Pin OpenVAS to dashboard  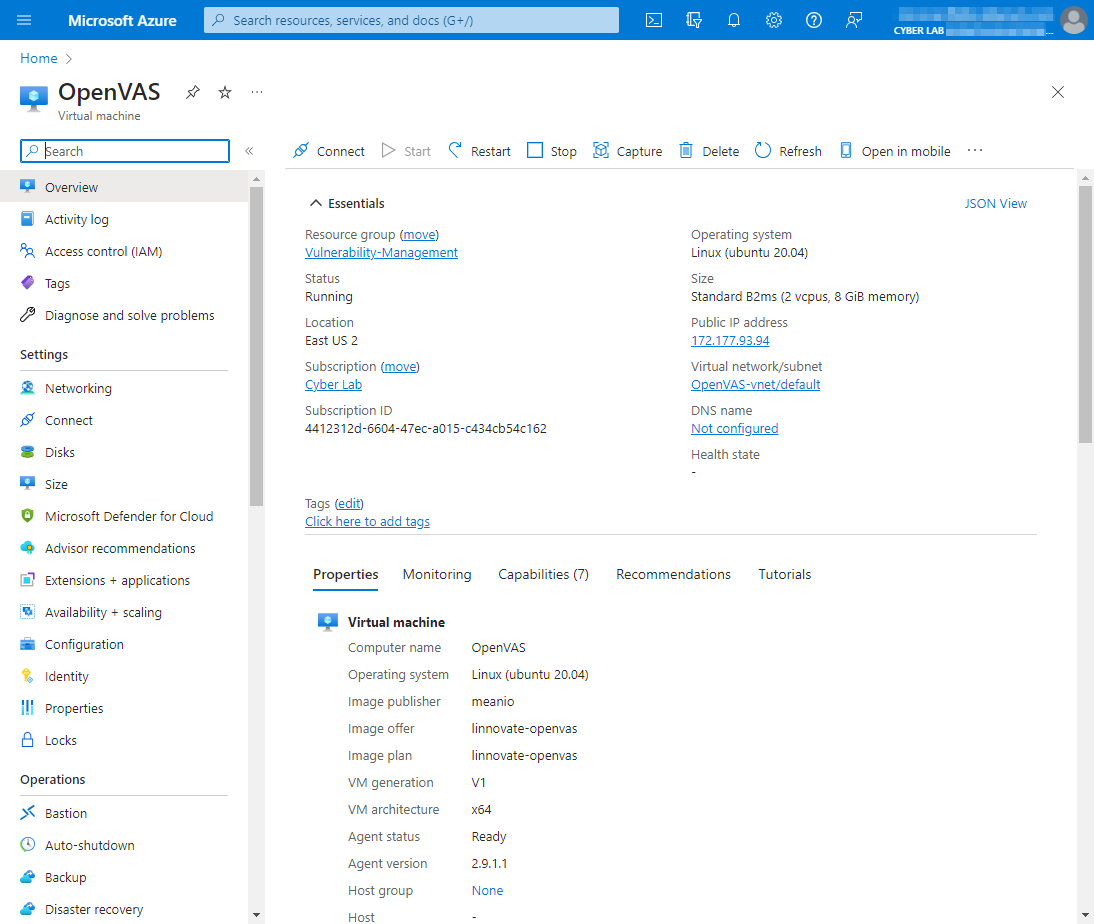coord(193,92)
